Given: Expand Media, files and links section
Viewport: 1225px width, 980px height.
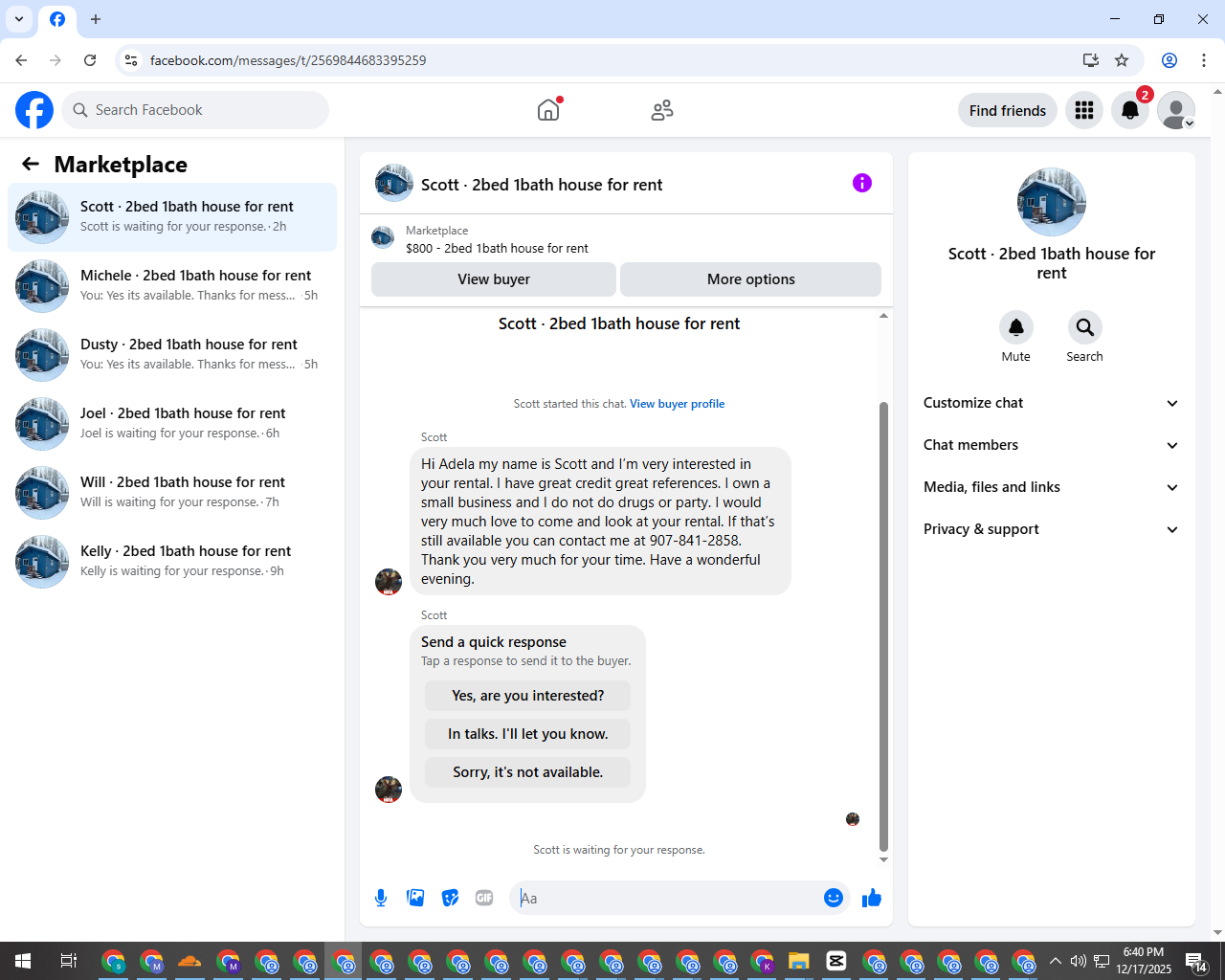Looking at the screenshot, I should (x=1051, y=487).
